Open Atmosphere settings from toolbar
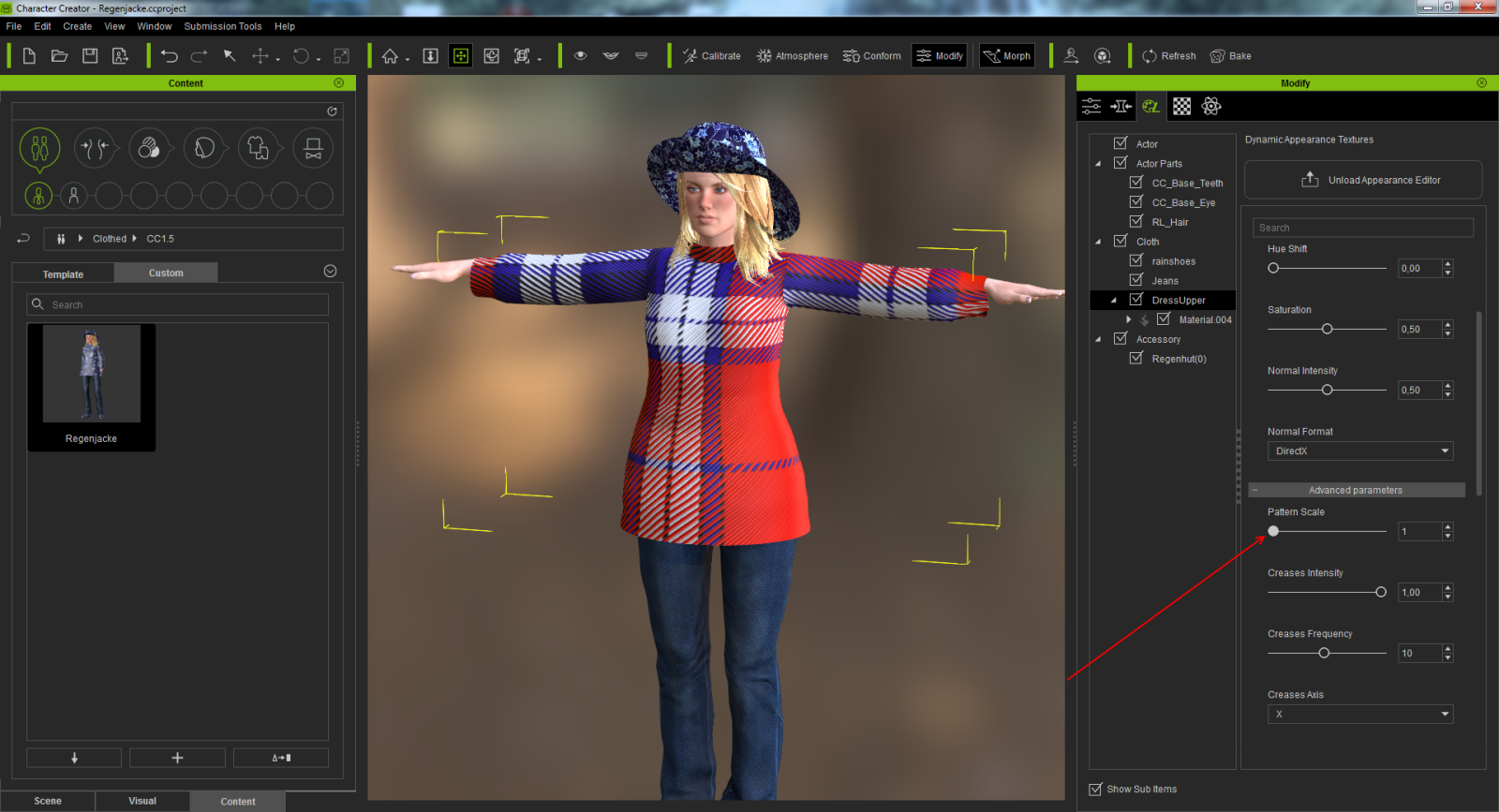The height and width of the screenshot is (812, 1499). (x=792, y=56)
